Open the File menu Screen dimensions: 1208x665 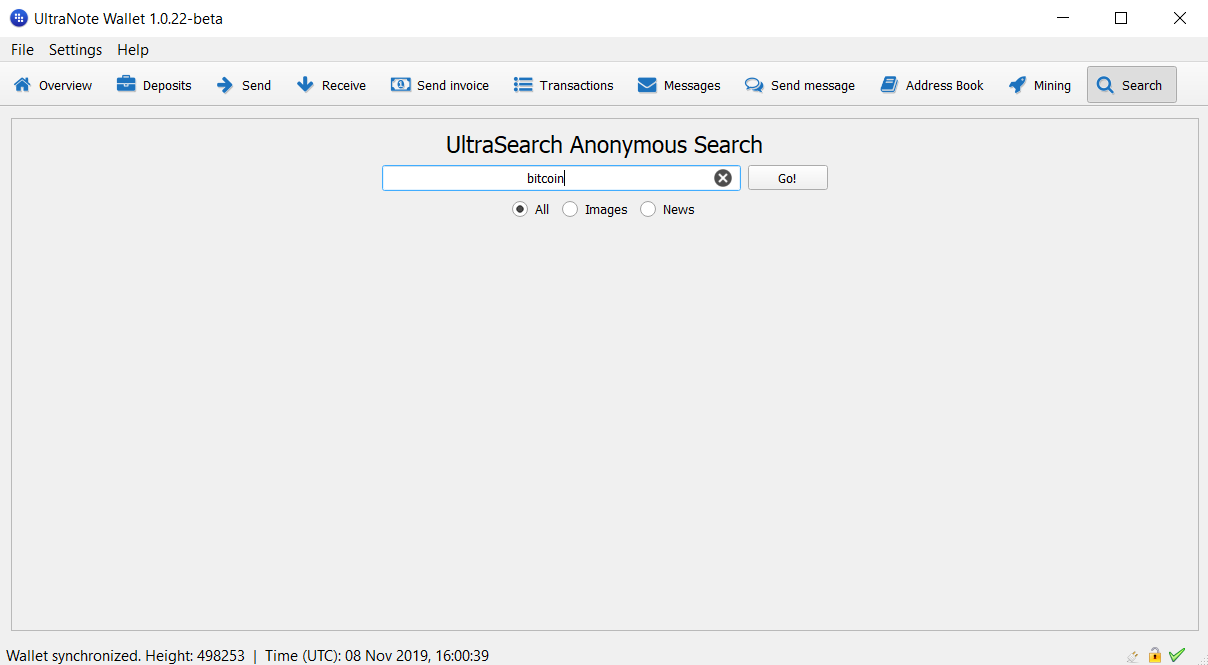[22, 50]
